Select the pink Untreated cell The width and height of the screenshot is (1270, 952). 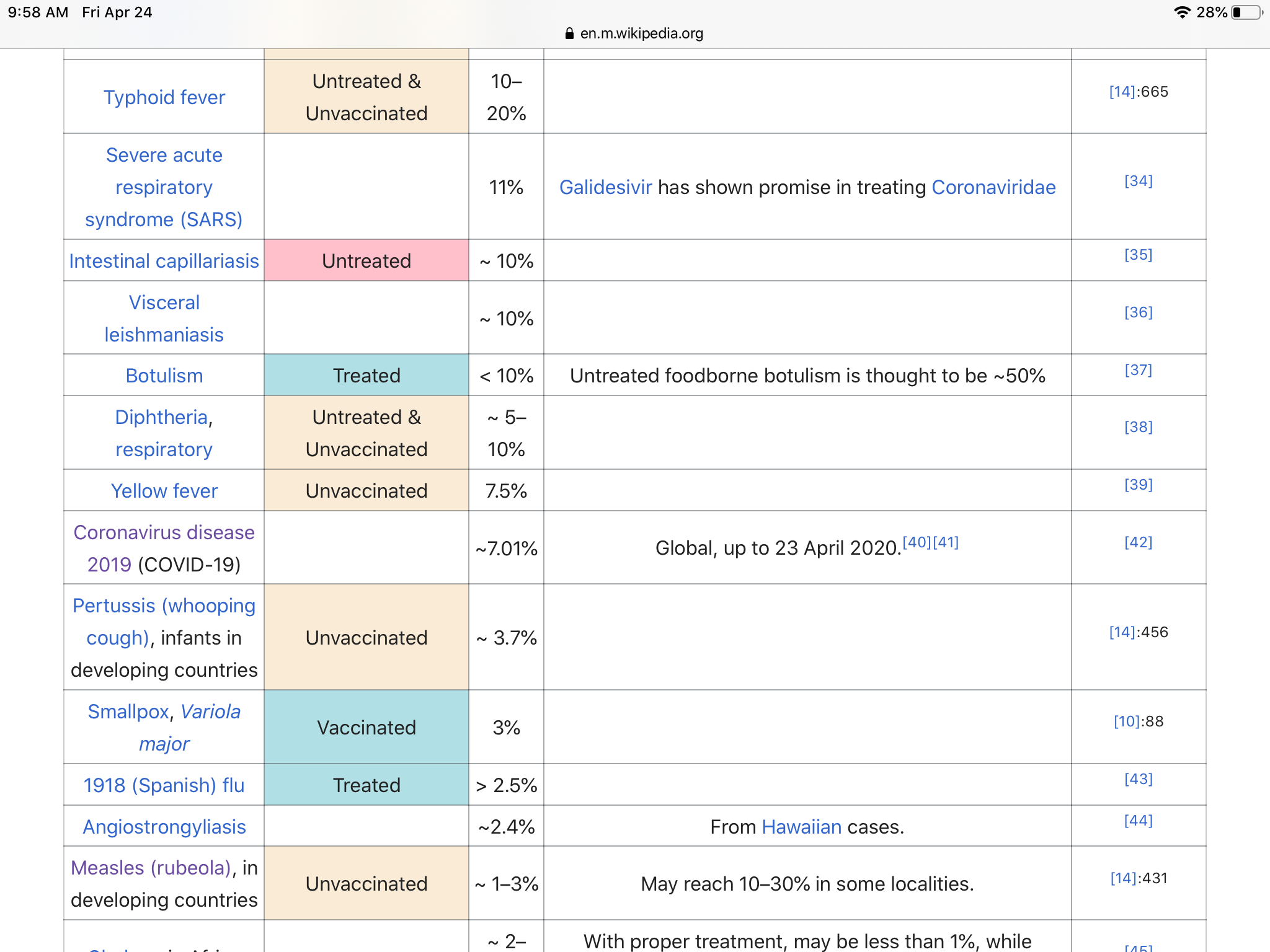click(x=366, y=261)
